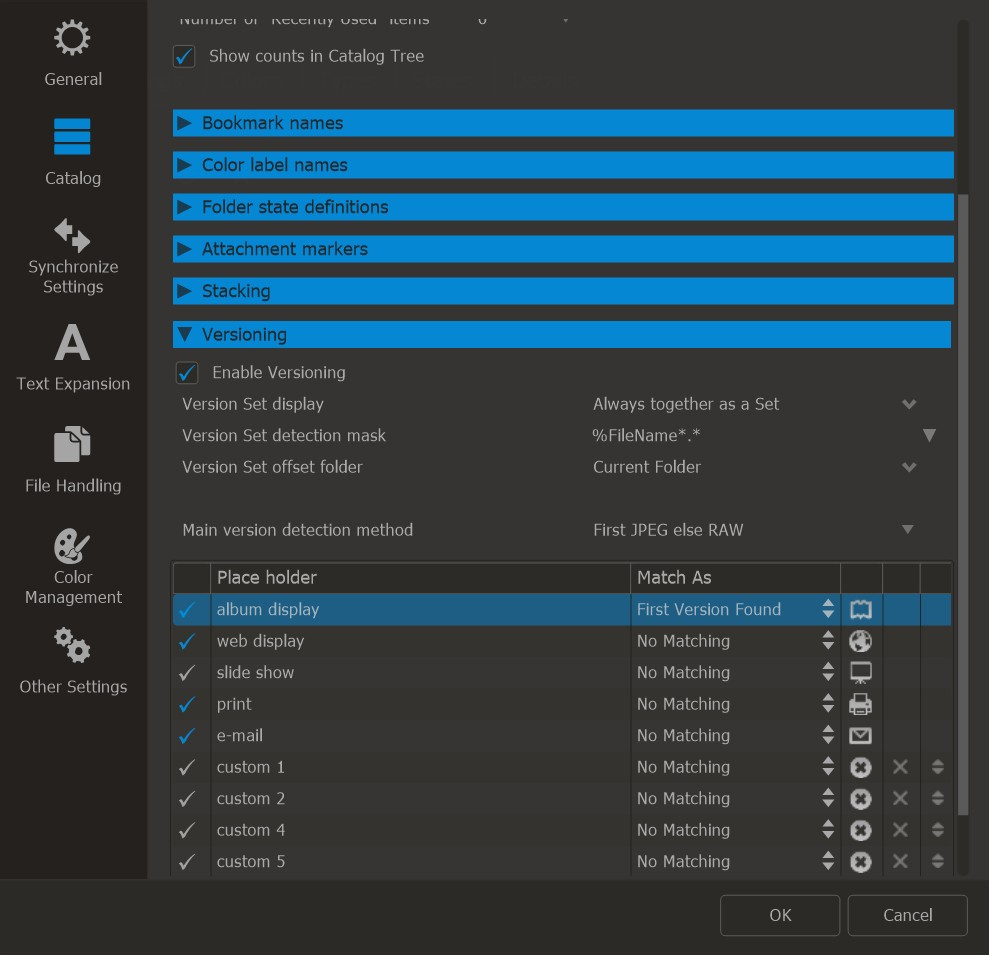Change album display Match As stepper
989x955 pixels.
point(828,609)
